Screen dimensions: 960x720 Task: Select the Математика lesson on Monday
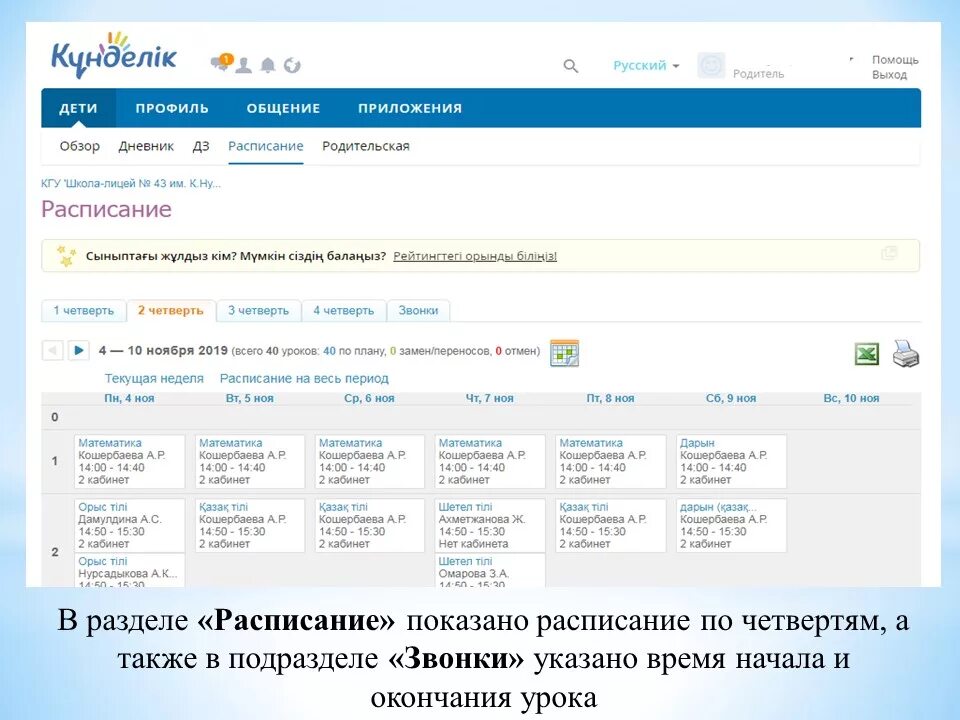pos(112,442)
